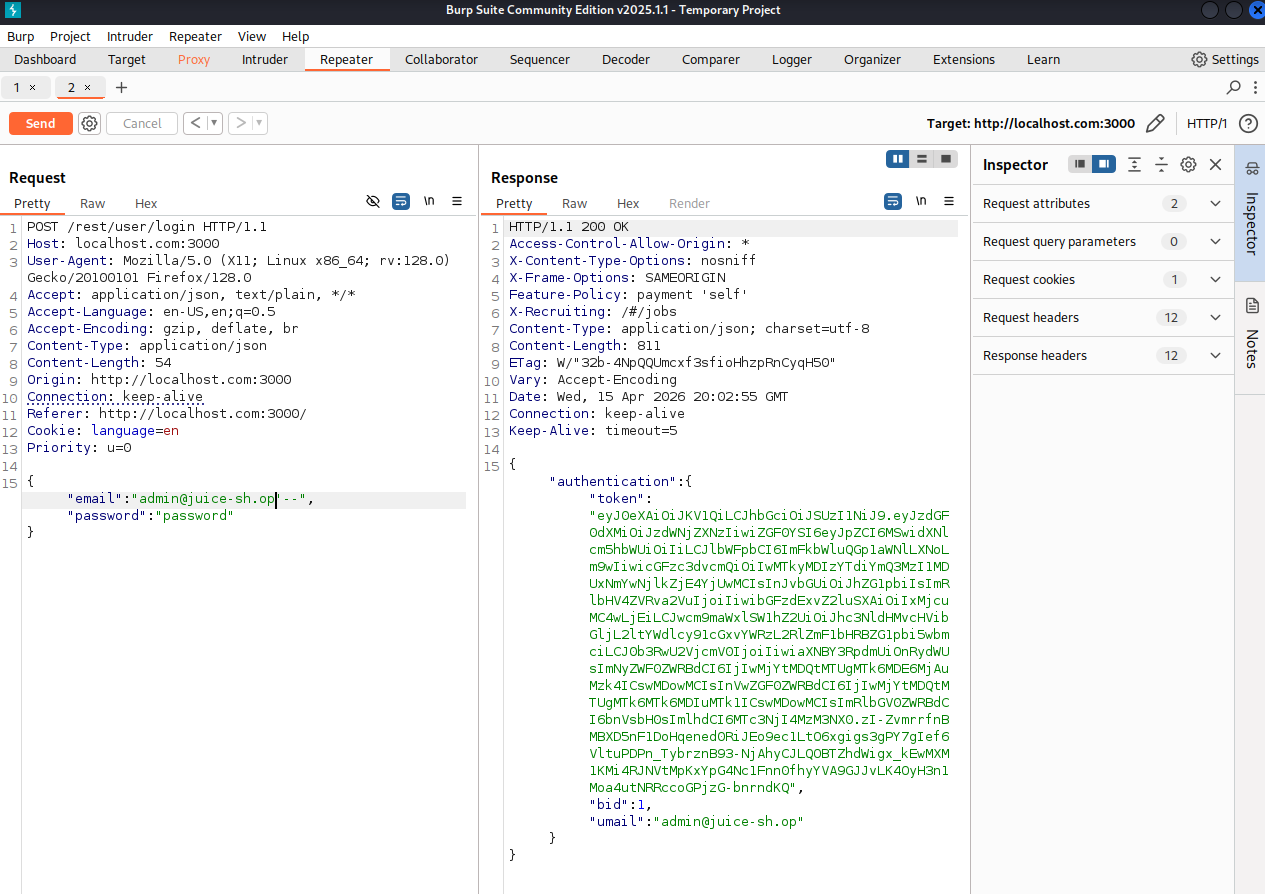
Task: Toggle line wrap in Response editor
Action: (893, 201)
